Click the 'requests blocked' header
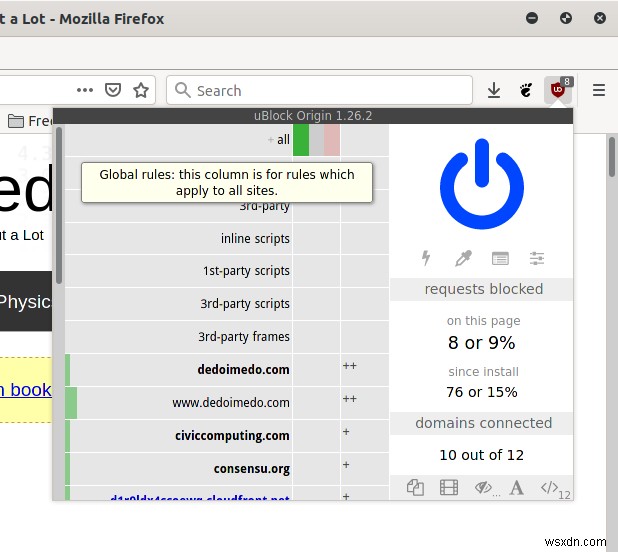The height and width of the screenshot is (552, 618). coord(484,289)
